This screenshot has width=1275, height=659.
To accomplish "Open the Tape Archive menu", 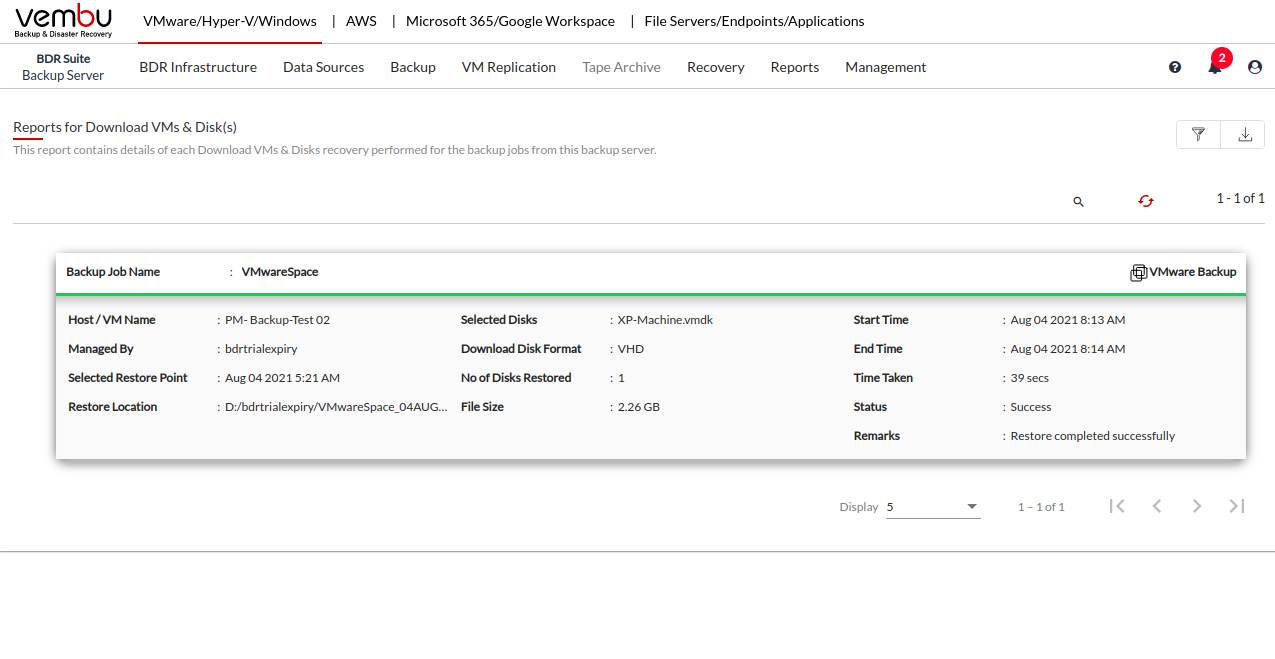I will 621,67.
